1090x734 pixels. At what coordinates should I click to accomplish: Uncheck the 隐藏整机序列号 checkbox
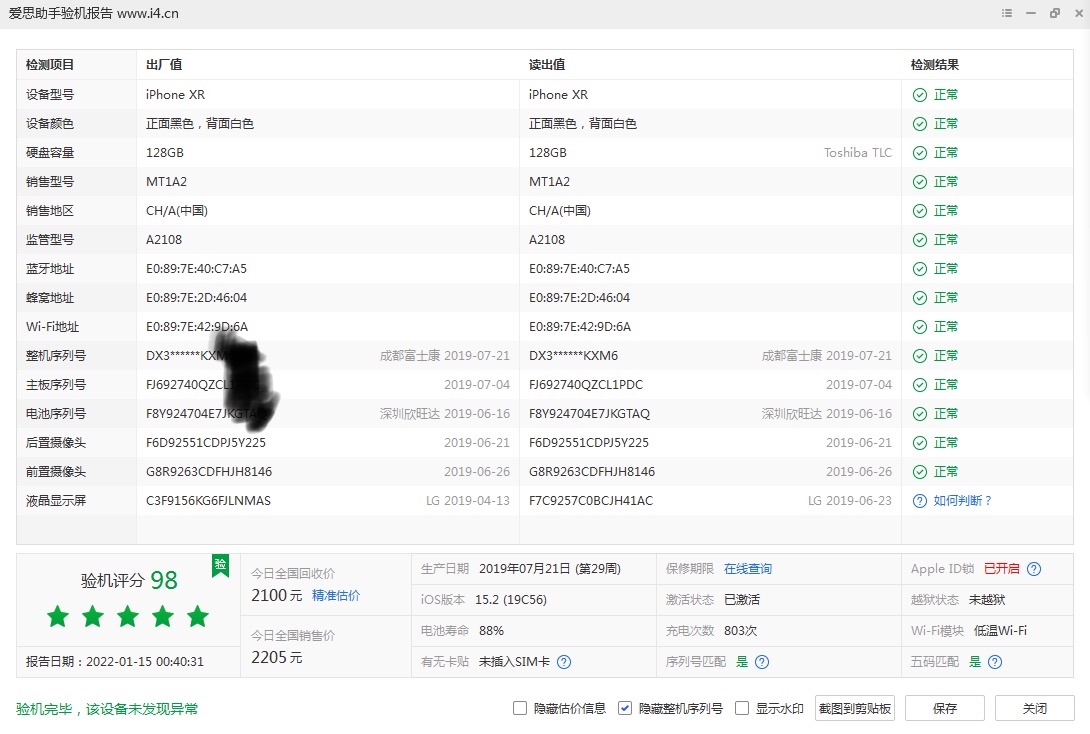point(625,708)
